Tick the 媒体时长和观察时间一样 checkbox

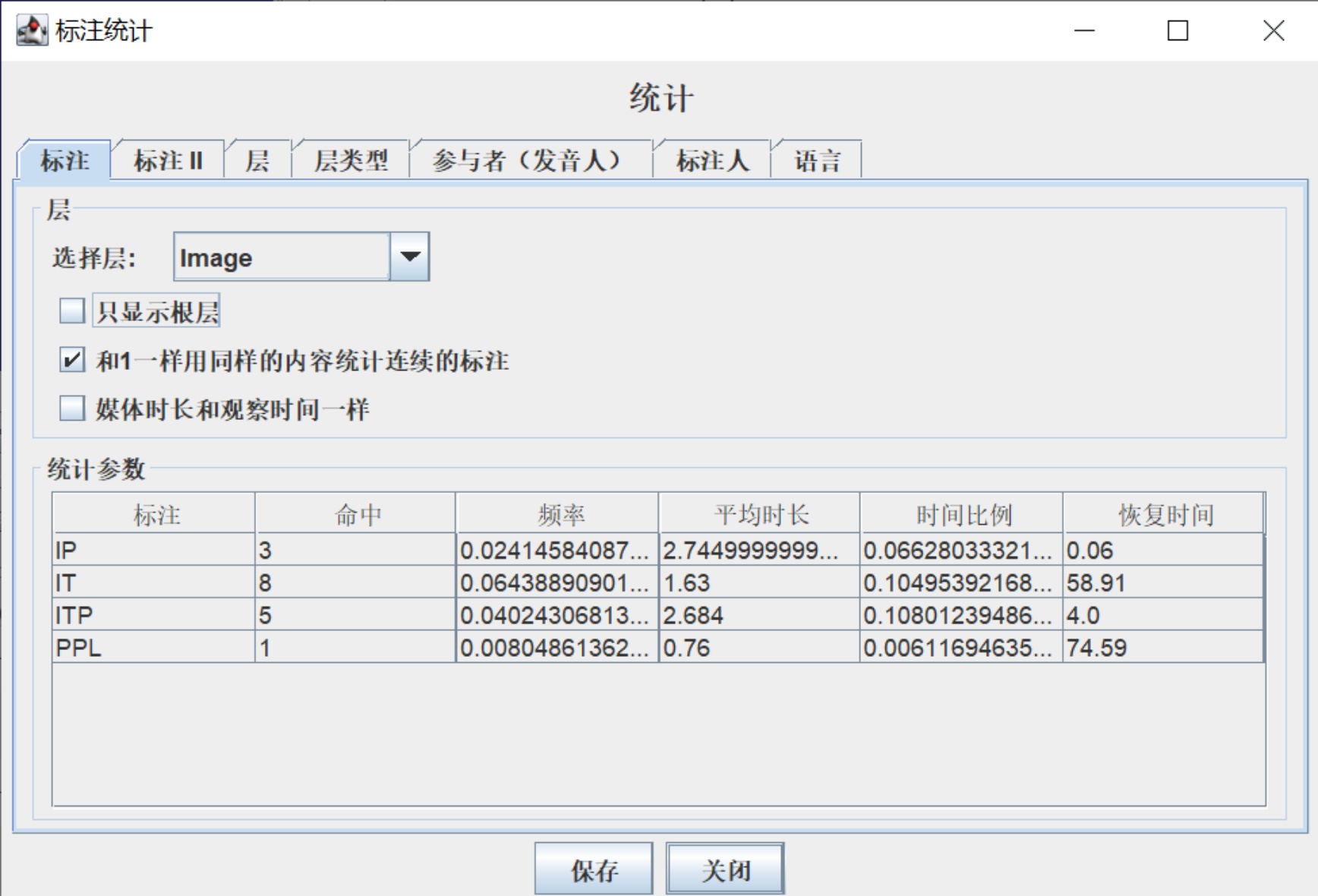(72, 409)
